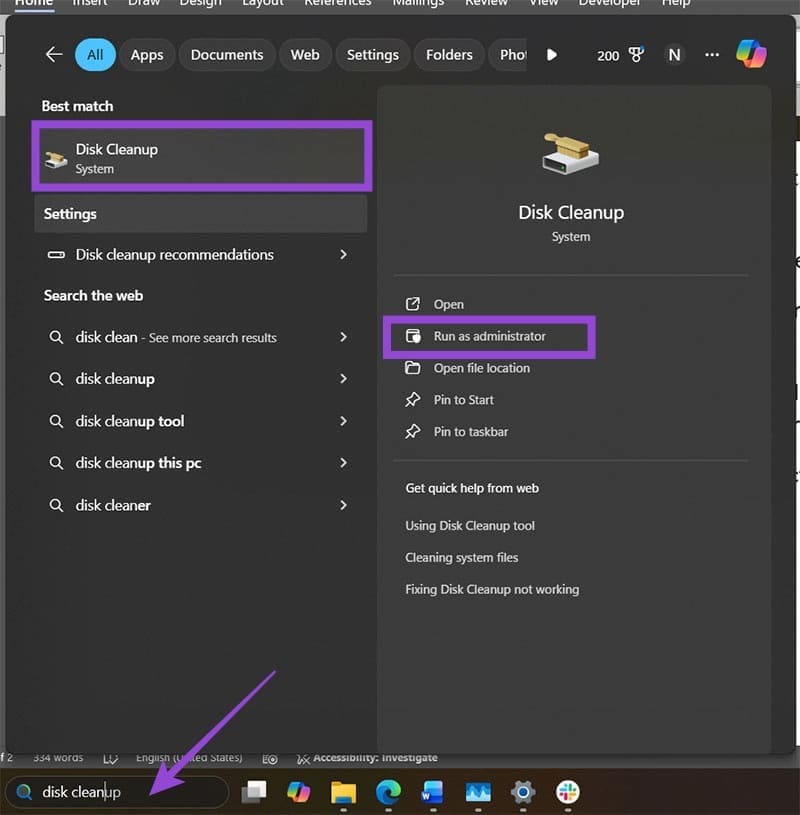800x815 pixels.
Task: Launch Microsoft Edge from the taskbar
Action: tap(389, 791)
